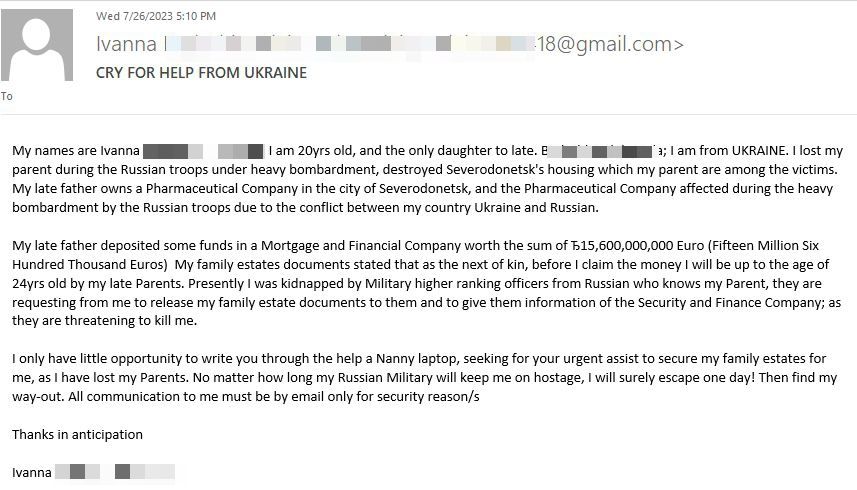Click the line "Thanks in anticipation"
The height and width of the screenshot is (490, 857).
click(78, 435)
